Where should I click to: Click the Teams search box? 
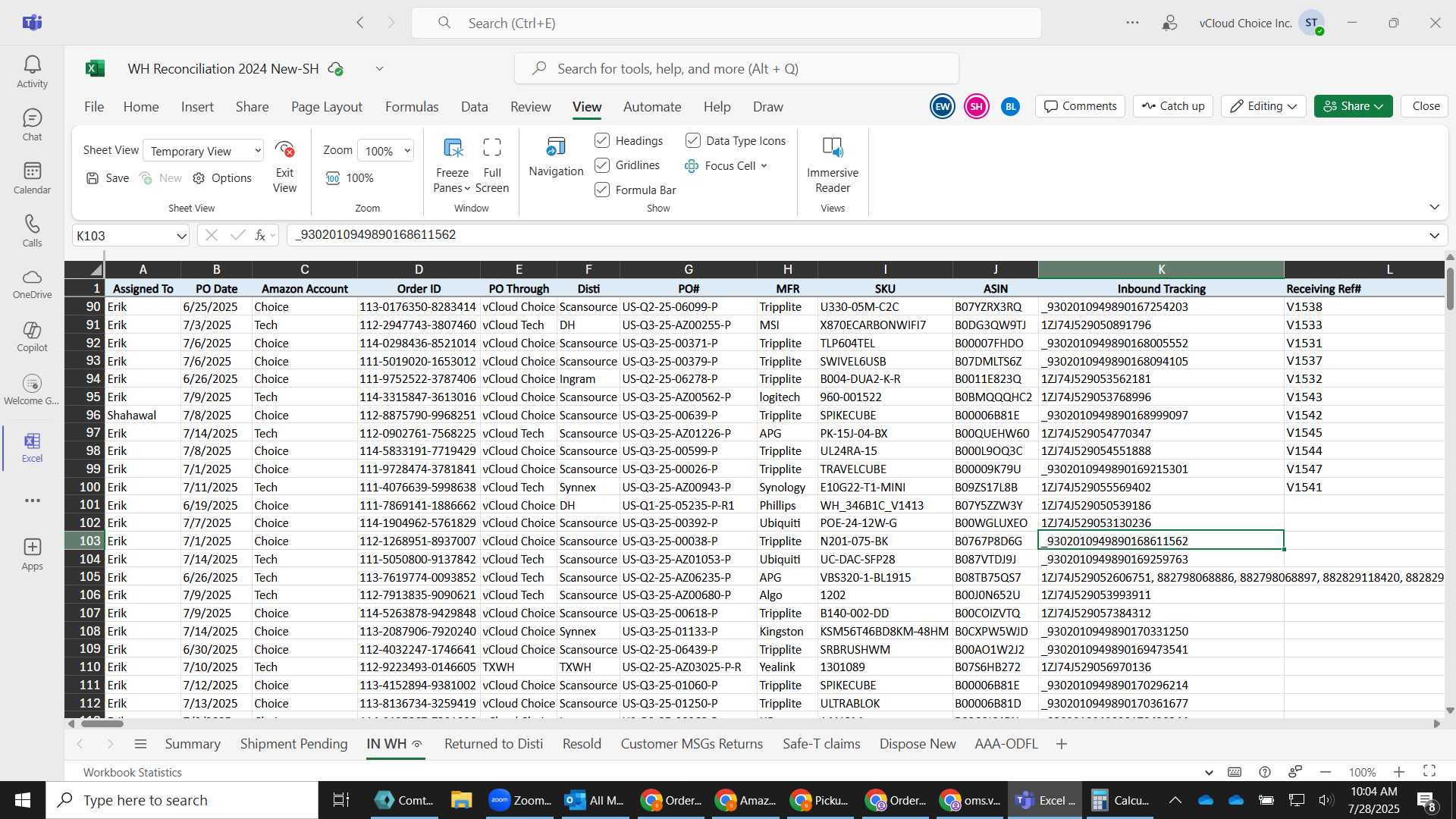pos(726,23)
